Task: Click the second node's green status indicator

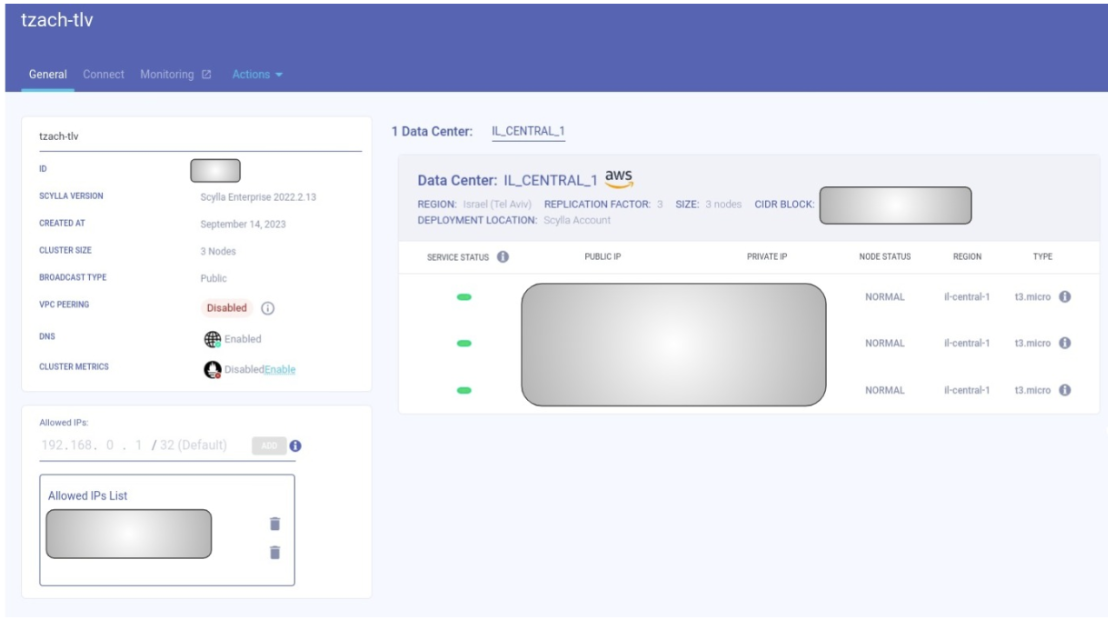Action: (464, 343)
